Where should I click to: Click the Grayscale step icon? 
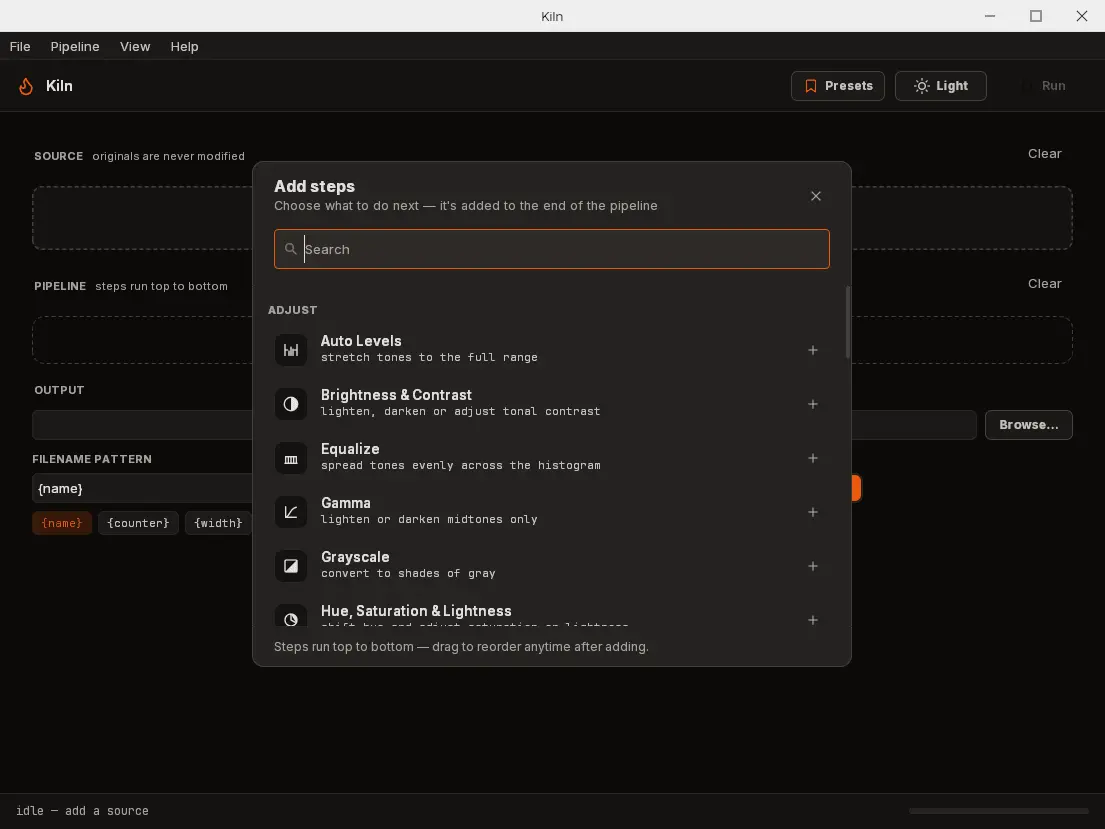point(291,566)
